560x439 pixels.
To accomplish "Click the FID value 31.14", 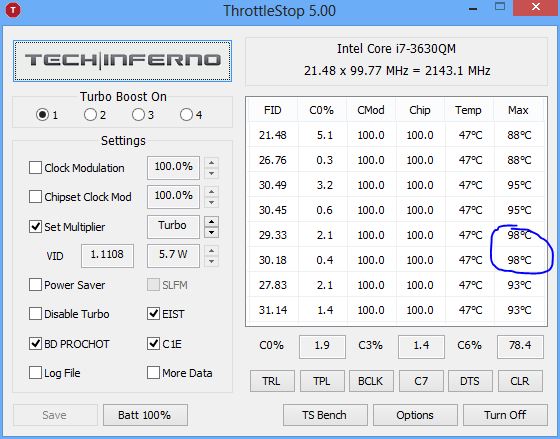I will pos(272,310).
